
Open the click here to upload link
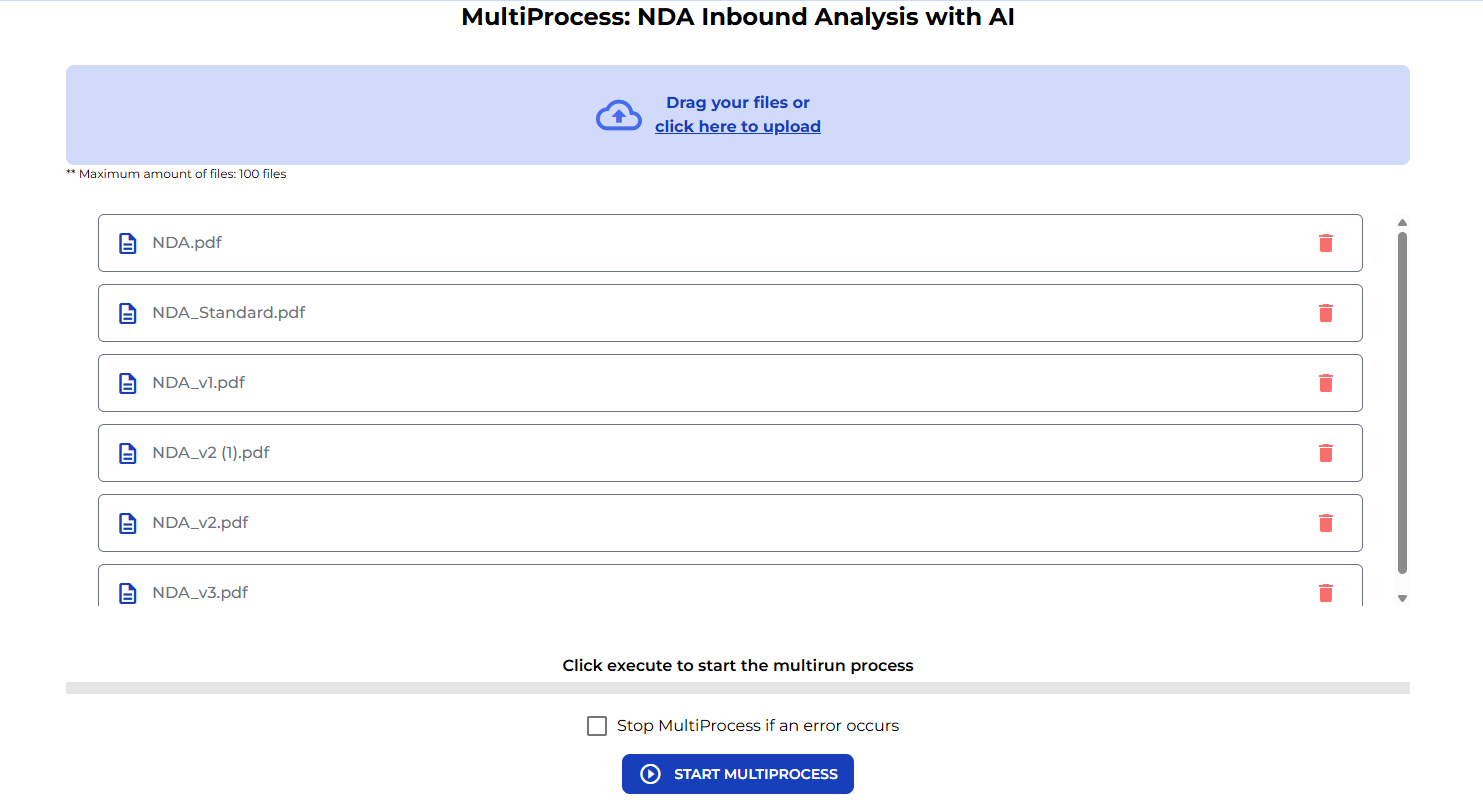738,126
